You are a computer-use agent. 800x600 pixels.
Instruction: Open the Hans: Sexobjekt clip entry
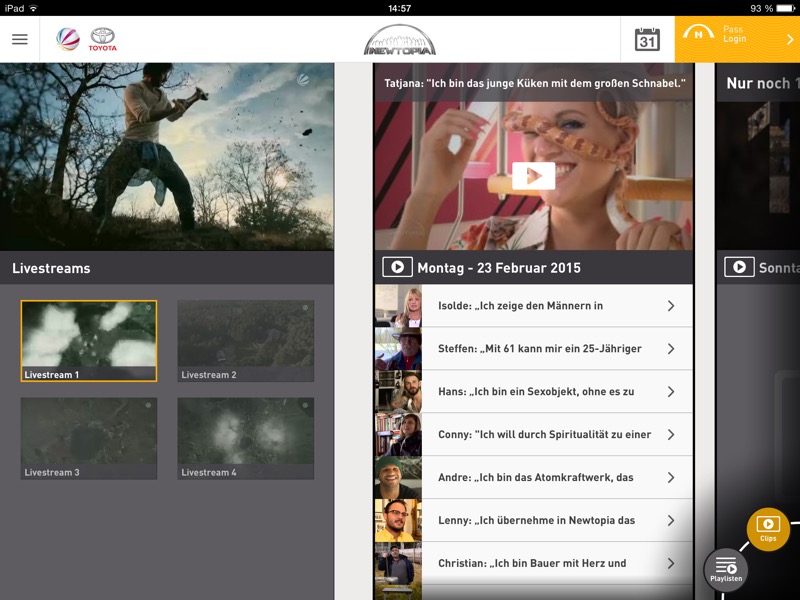pos(535,392)
